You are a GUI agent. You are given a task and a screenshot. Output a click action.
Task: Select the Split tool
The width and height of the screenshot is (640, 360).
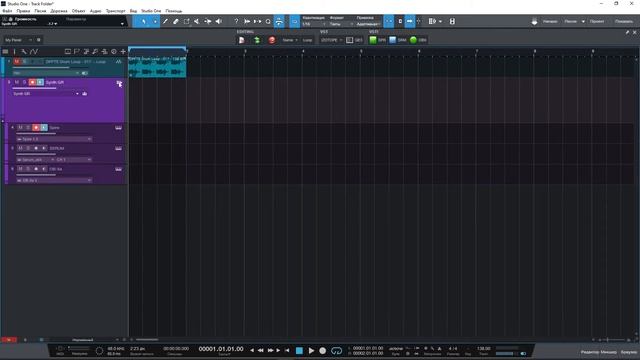187,21
